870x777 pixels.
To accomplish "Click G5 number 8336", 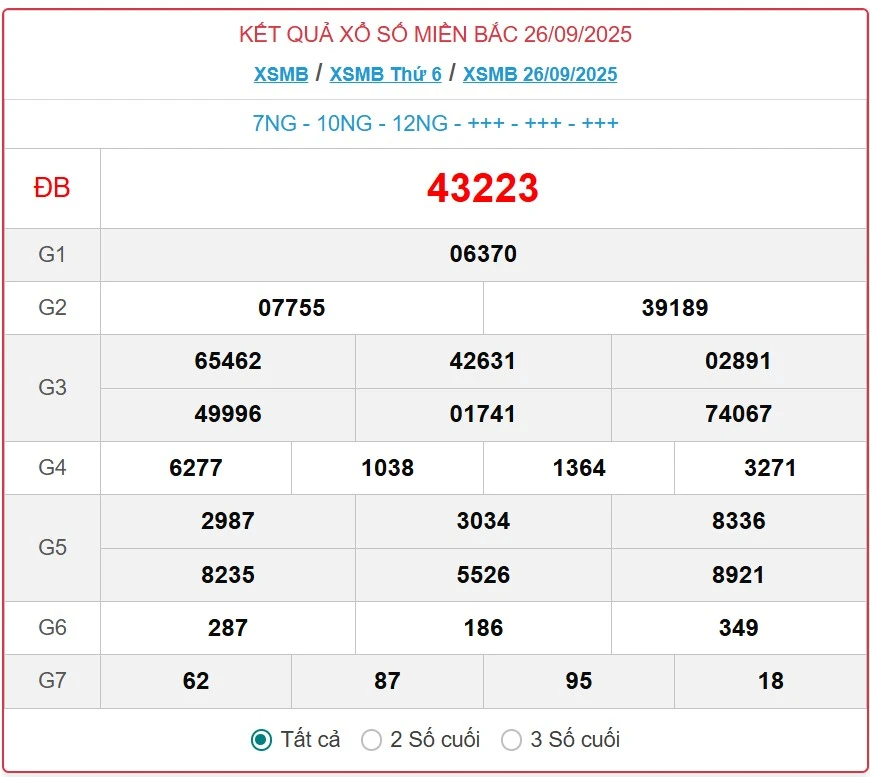I will (x=738, y=521).
